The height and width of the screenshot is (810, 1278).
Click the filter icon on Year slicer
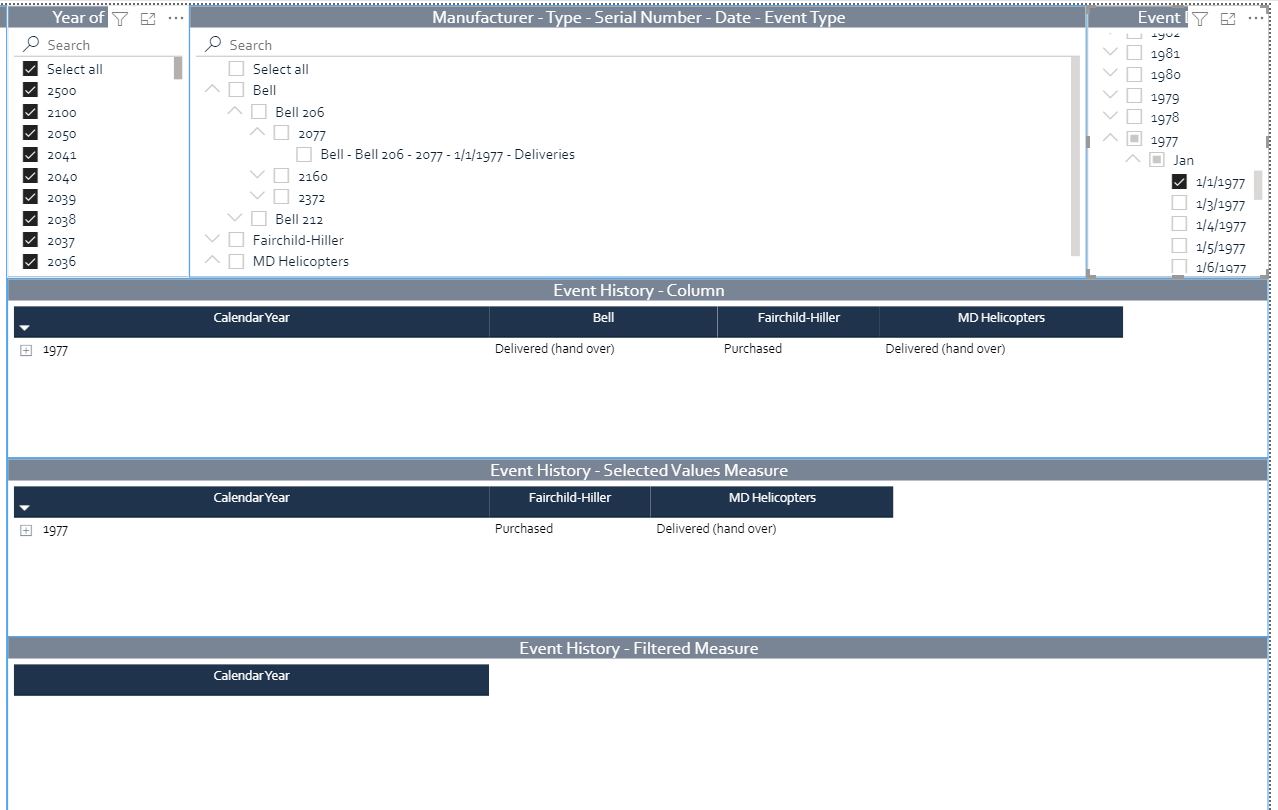[120, 18]
